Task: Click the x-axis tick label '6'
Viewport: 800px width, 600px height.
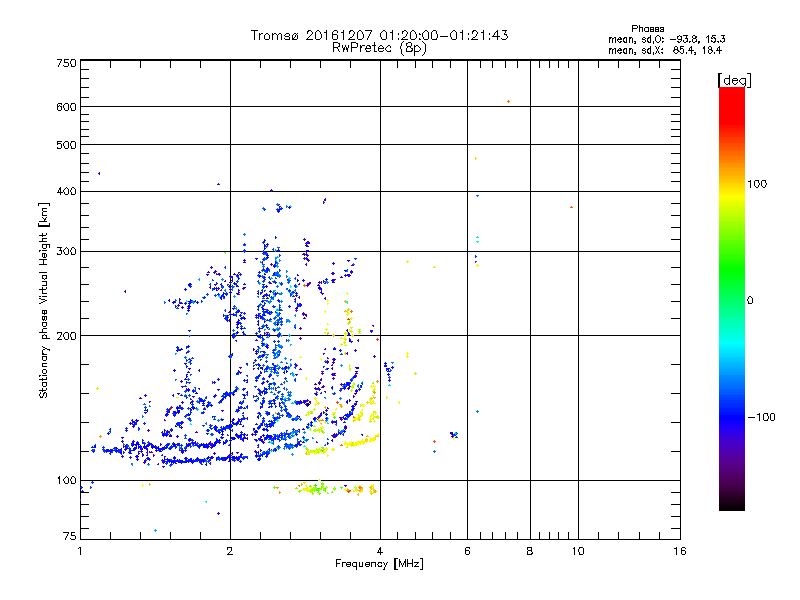Action: (467, 551)
